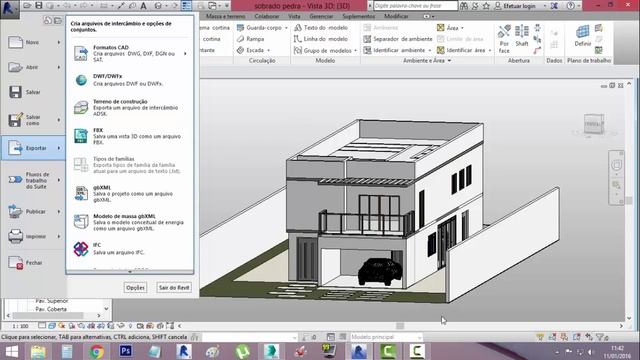Open the Colaborar ribbon tab
Screen dimensions: 640x360
click(x=267, y=16)
